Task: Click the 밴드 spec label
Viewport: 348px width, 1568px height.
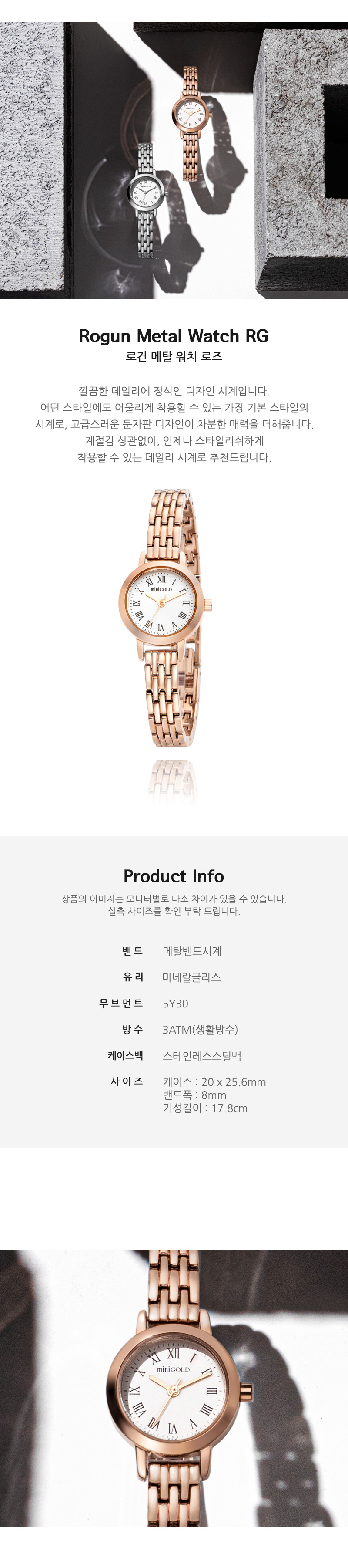Action: click(132, 951)
